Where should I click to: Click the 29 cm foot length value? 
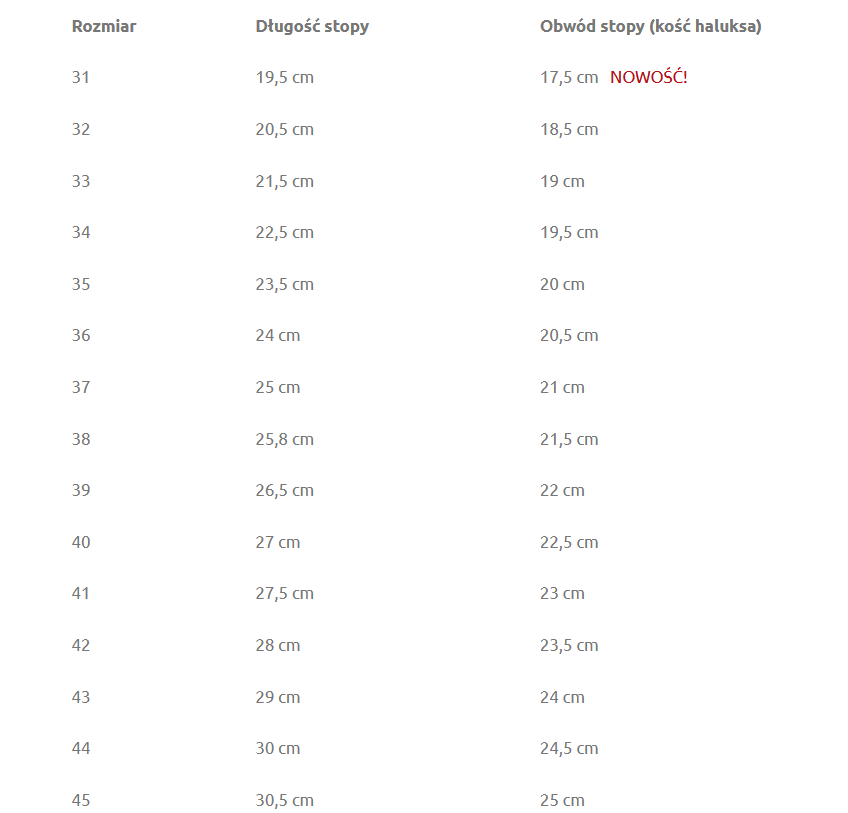pyautogui.click(x=278, y=697)
